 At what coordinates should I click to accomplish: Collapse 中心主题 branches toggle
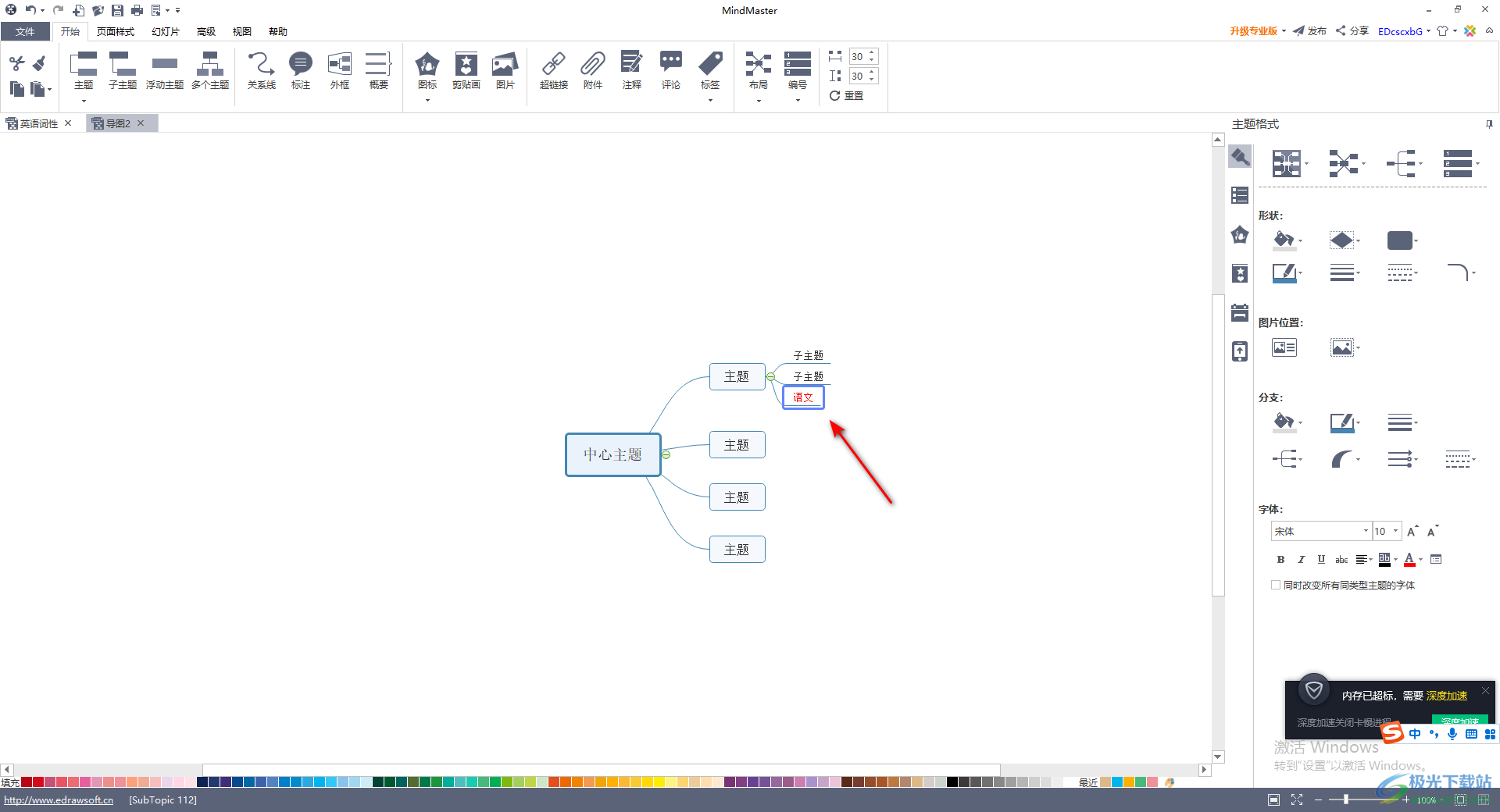pos(666,454)
